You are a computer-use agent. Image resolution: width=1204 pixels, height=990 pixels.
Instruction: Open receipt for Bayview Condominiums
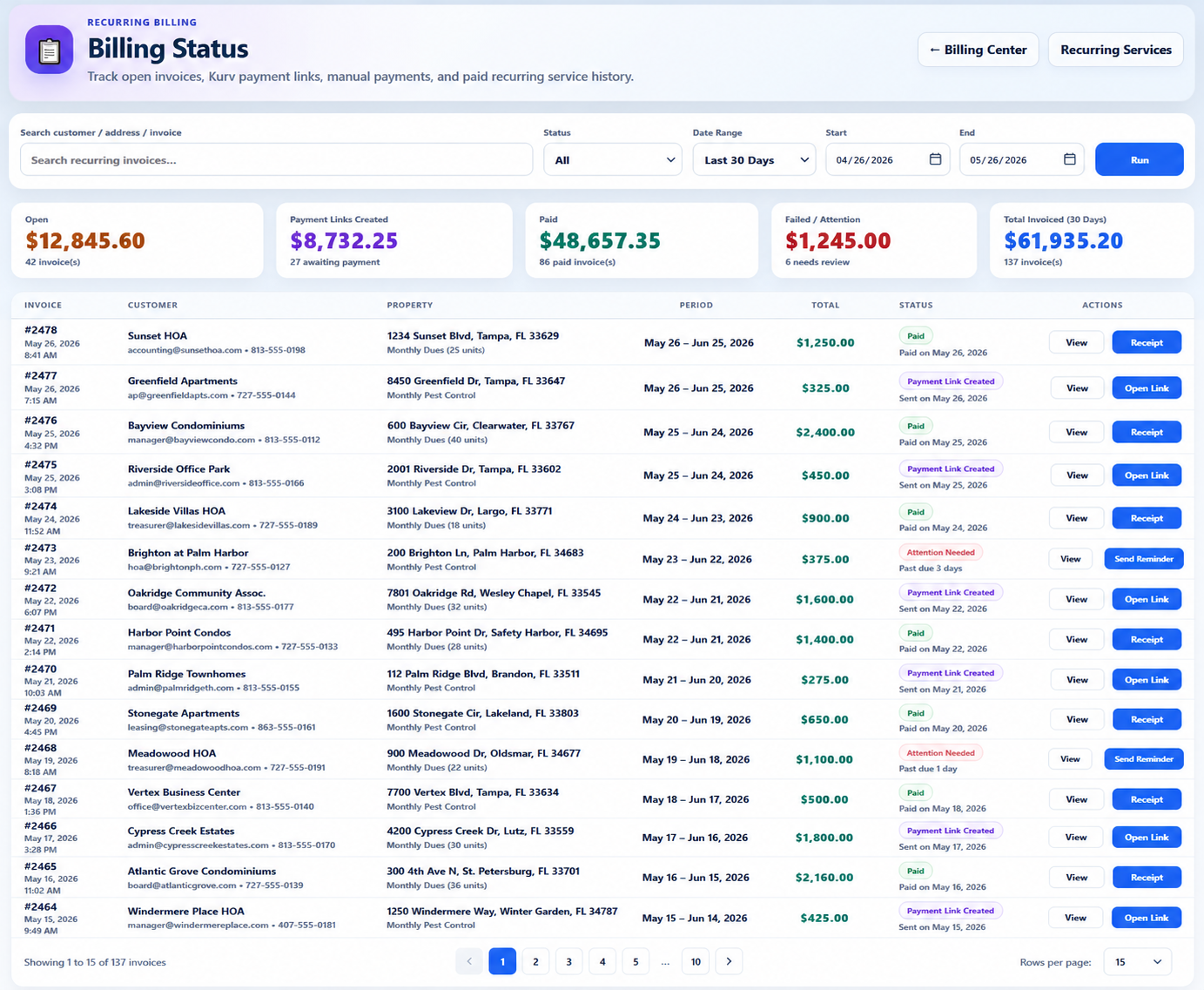pyautogui.click(x=1147, y=432)
